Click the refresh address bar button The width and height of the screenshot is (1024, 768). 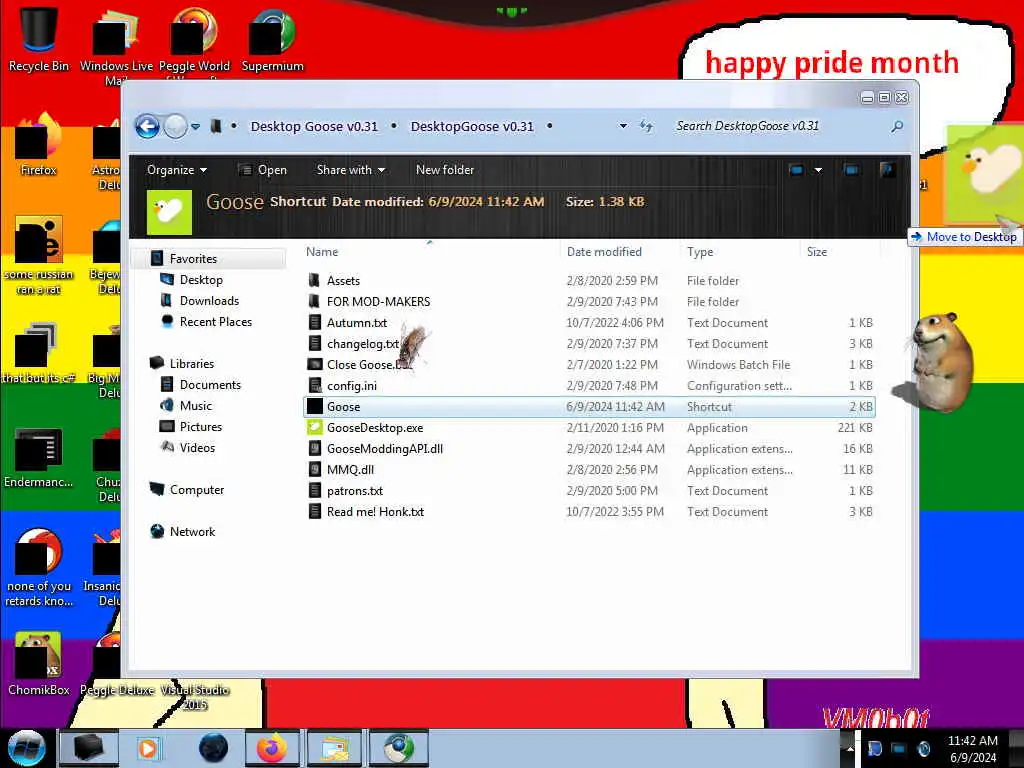(646, 126)
